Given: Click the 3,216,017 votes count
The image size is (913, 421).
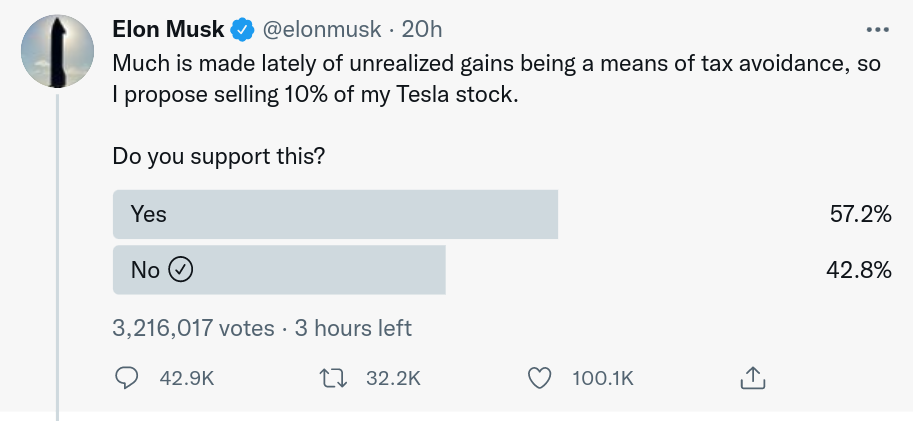Looking at the screenshot, I should tap(193, 328).
